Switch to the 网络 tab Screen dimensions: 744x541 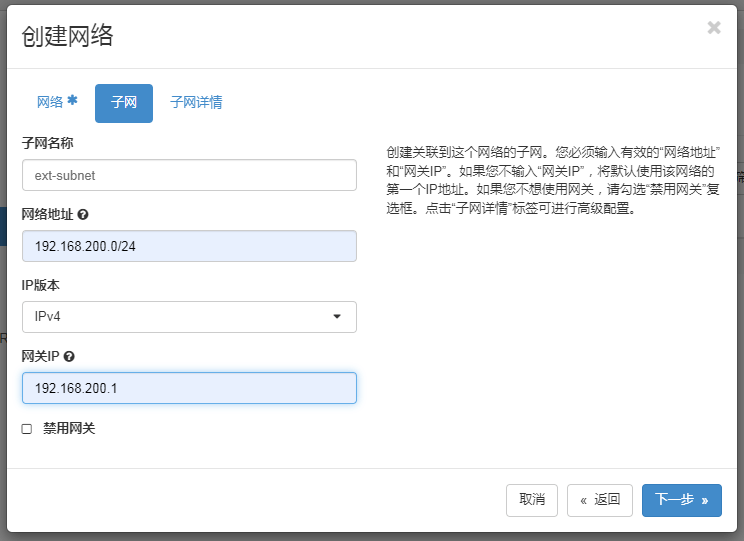pyautogui.click(x=57, y=103)
